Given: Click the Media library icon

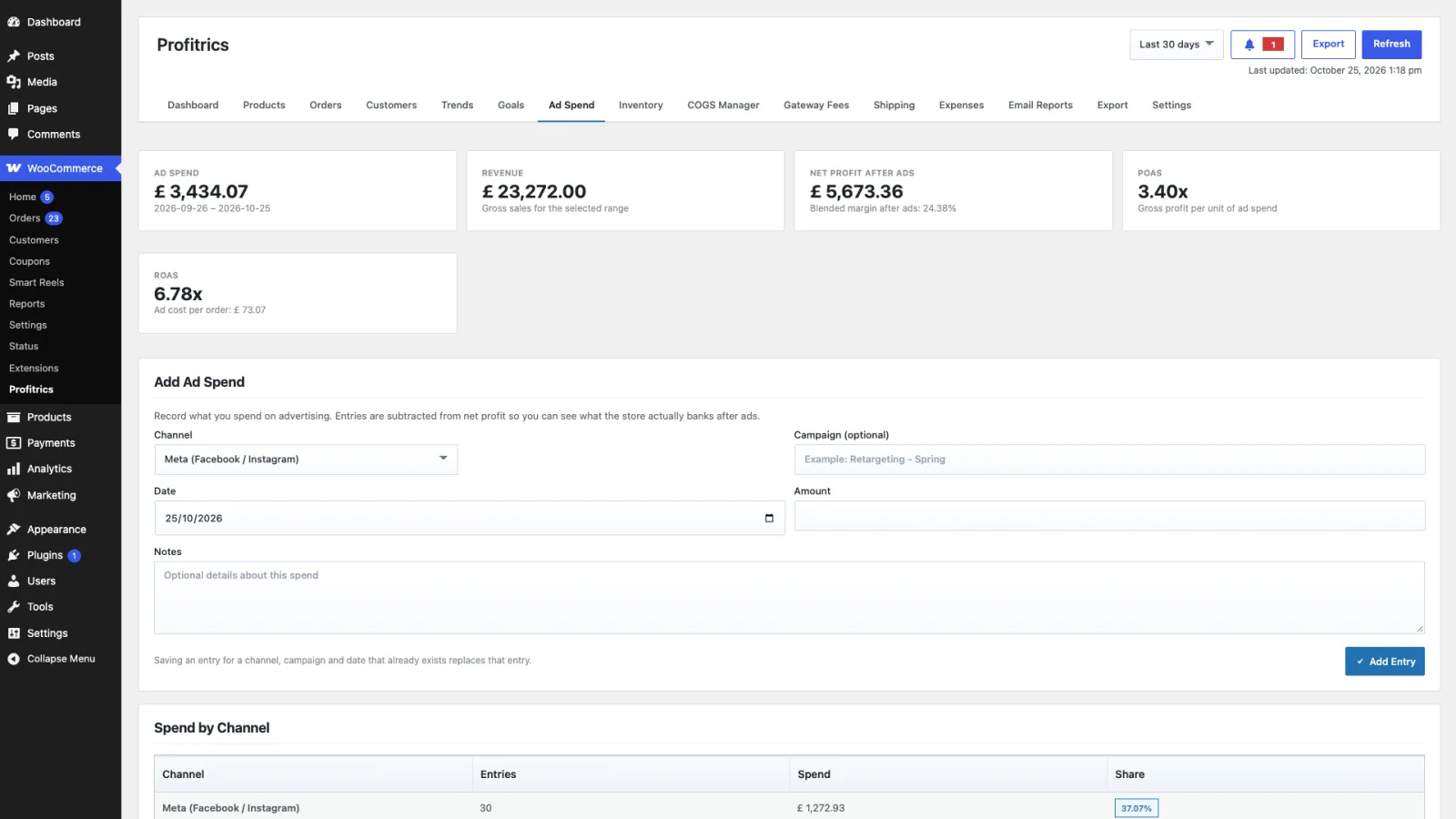Looking at the screenshot, I should click(14, 82).
